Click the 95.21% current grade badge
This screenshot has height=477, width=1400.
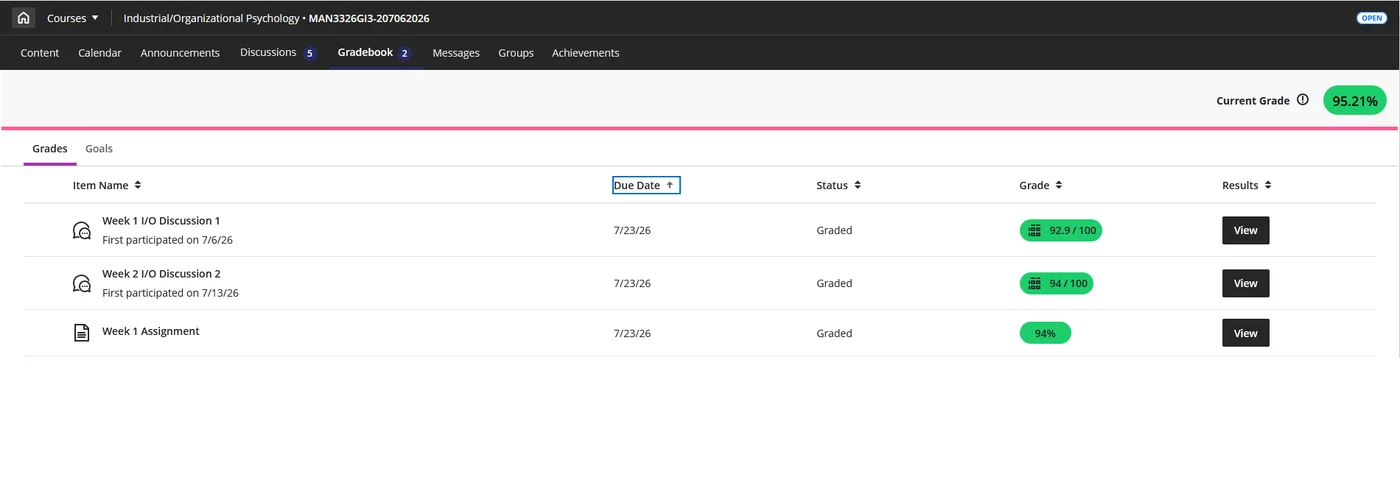tap(1355, 100)
